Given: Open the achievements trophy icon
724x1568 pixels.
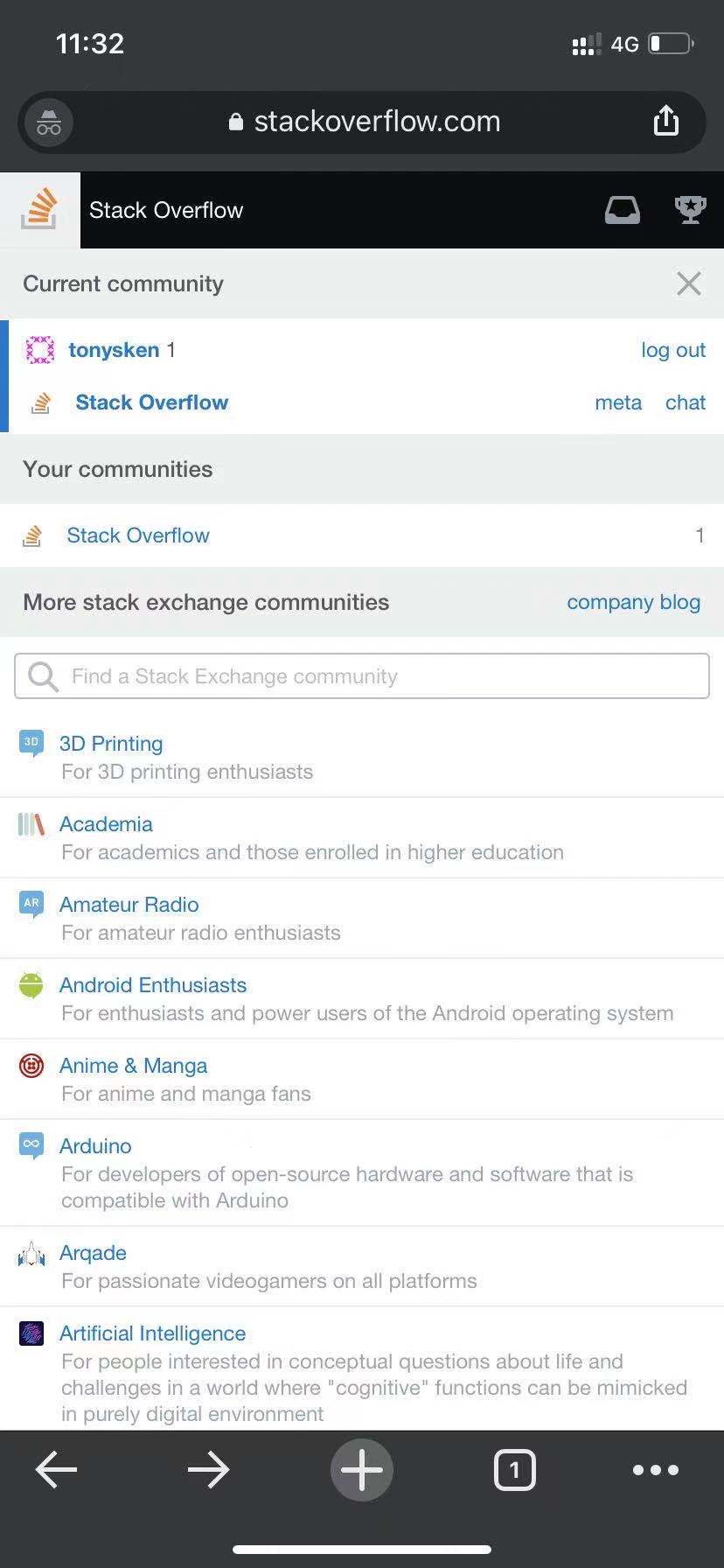Looking at the screenshot, I should point(690,210).
